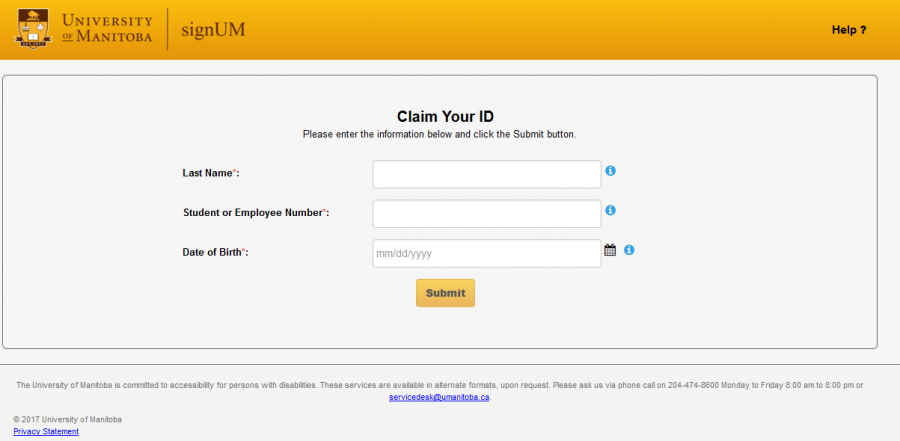Click the instruction text below the heading

pyautogui.click(x=439, y=134)
